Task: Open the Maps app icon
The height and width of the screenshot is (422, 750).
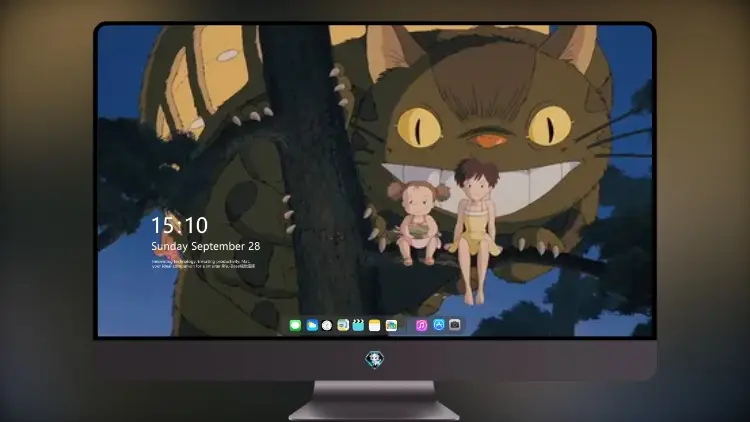Action: tap(343, 325)
